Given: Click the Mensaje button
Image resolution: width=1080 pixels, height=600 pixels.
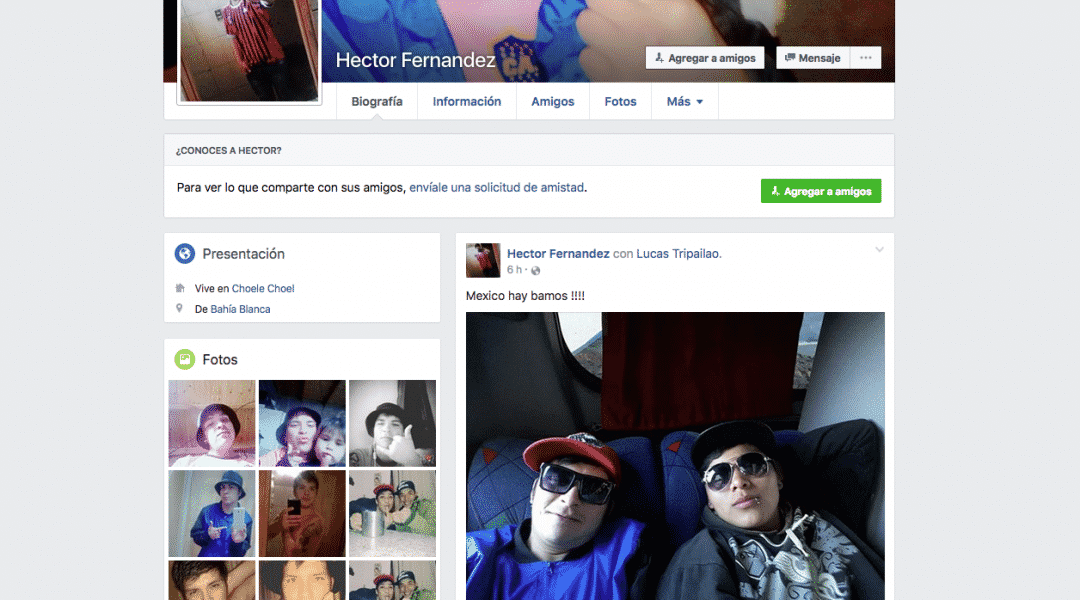Looking at the screenshot, I should (x=813, y=58).
